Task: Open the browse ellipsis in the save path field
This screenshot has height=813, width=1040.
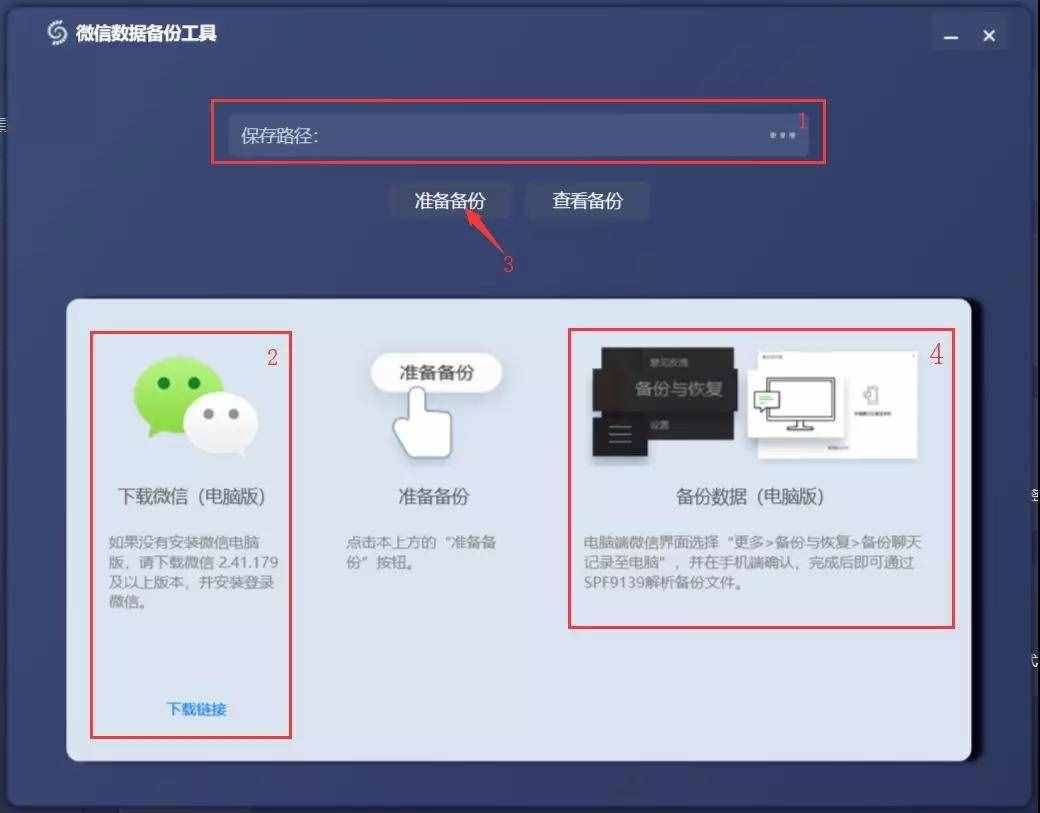Action: tap(782, 135)
